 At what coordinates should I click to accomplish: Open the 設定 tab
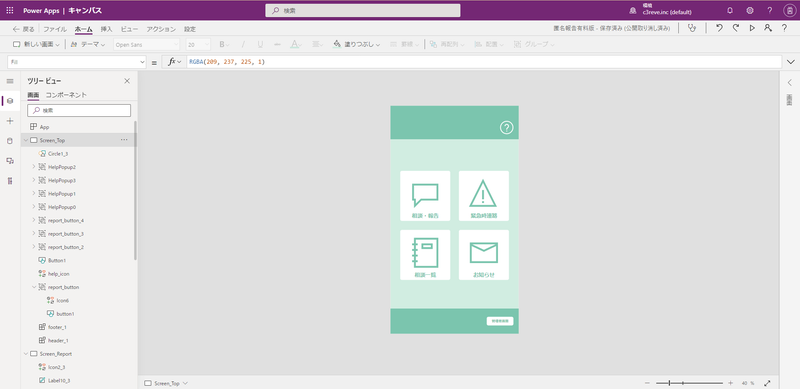point(190,29)
